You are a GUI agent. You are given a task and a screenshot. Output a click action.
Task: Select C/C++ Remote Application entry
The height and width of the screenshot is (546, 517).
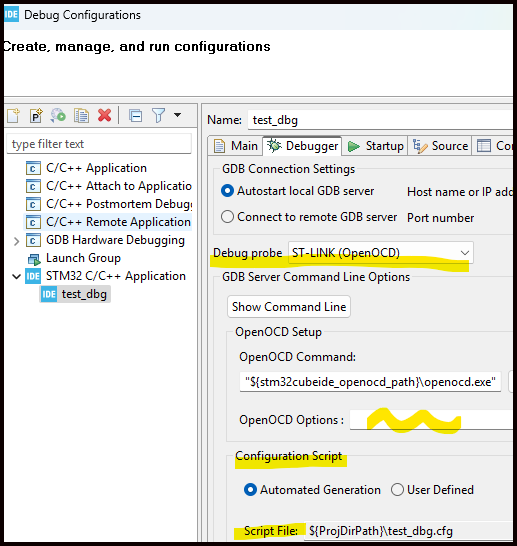click(118, 222)
